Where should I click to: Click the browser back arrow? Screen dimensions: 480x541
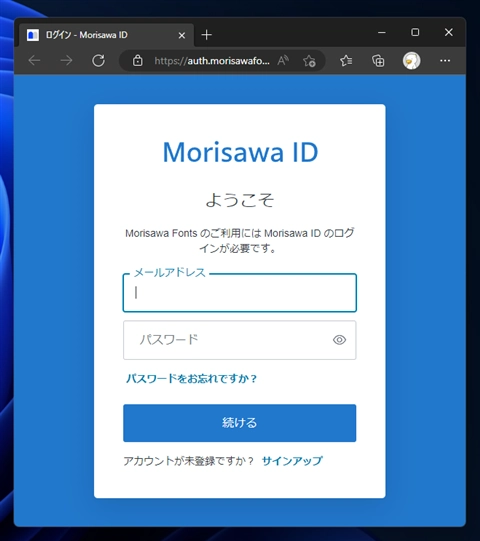[x=34, y=60]
